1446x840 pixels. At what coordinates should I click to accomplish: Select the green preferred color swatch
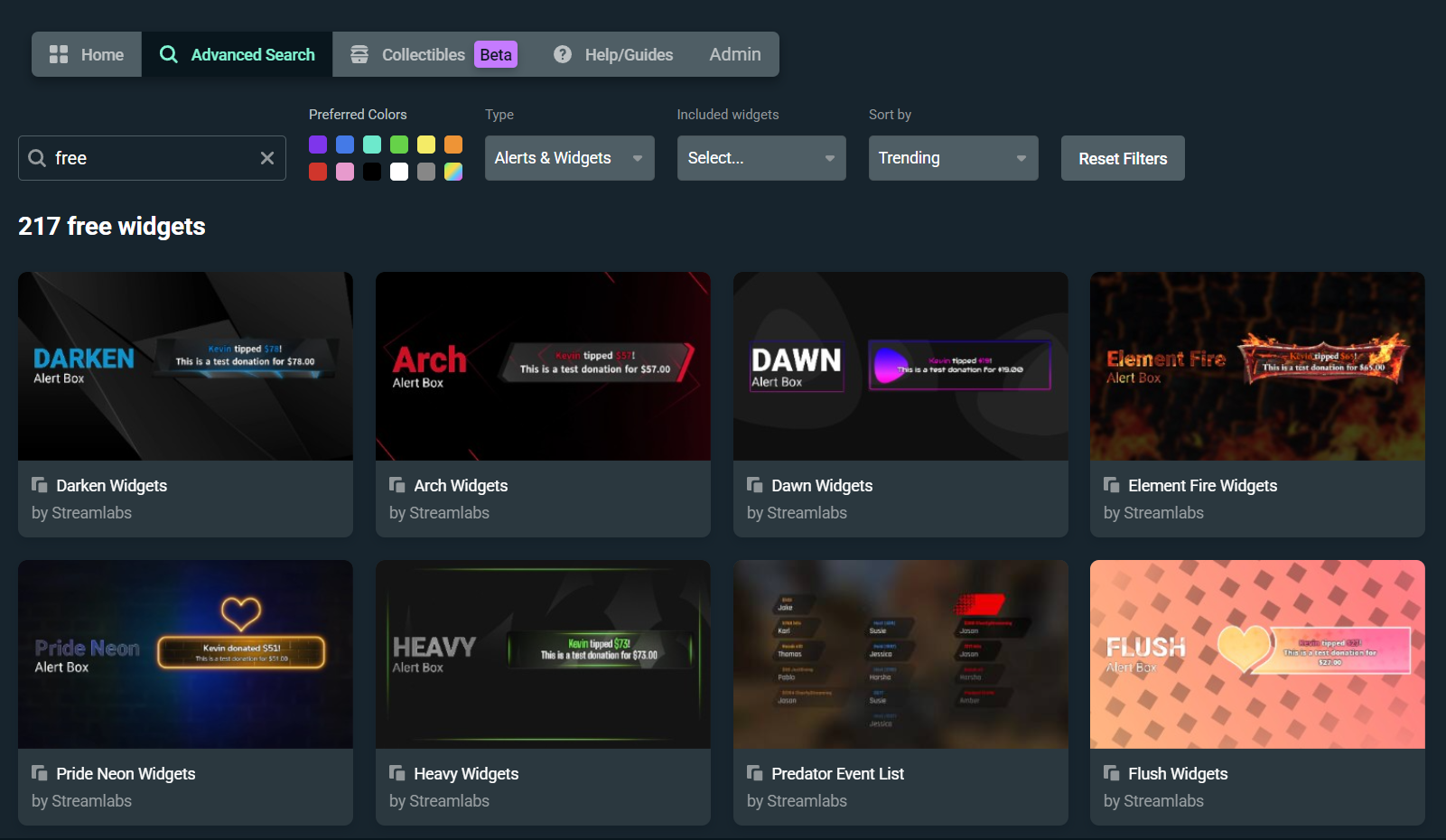coord(399,145)
